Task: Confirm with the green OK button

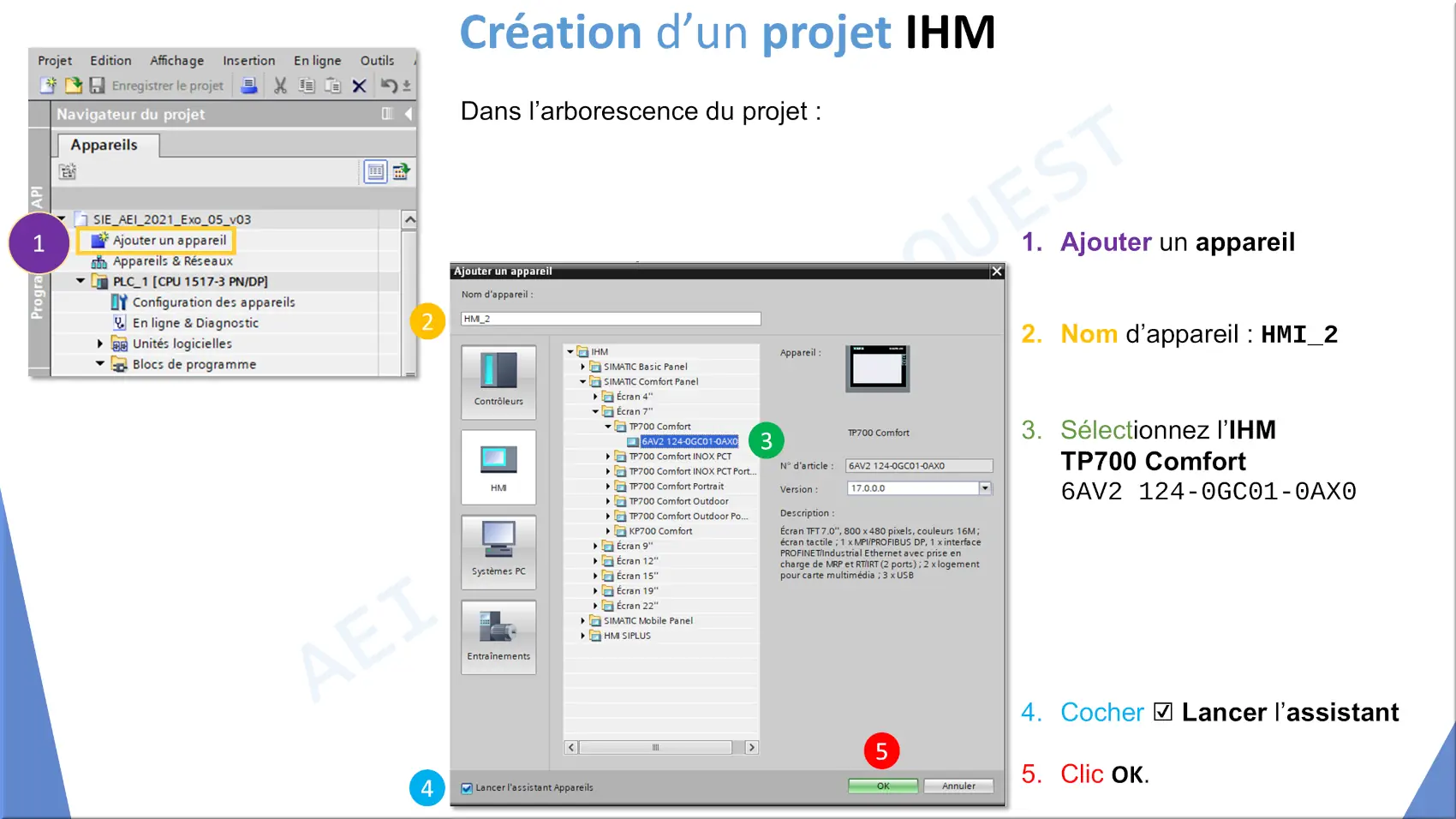Action: pos(883,786)
